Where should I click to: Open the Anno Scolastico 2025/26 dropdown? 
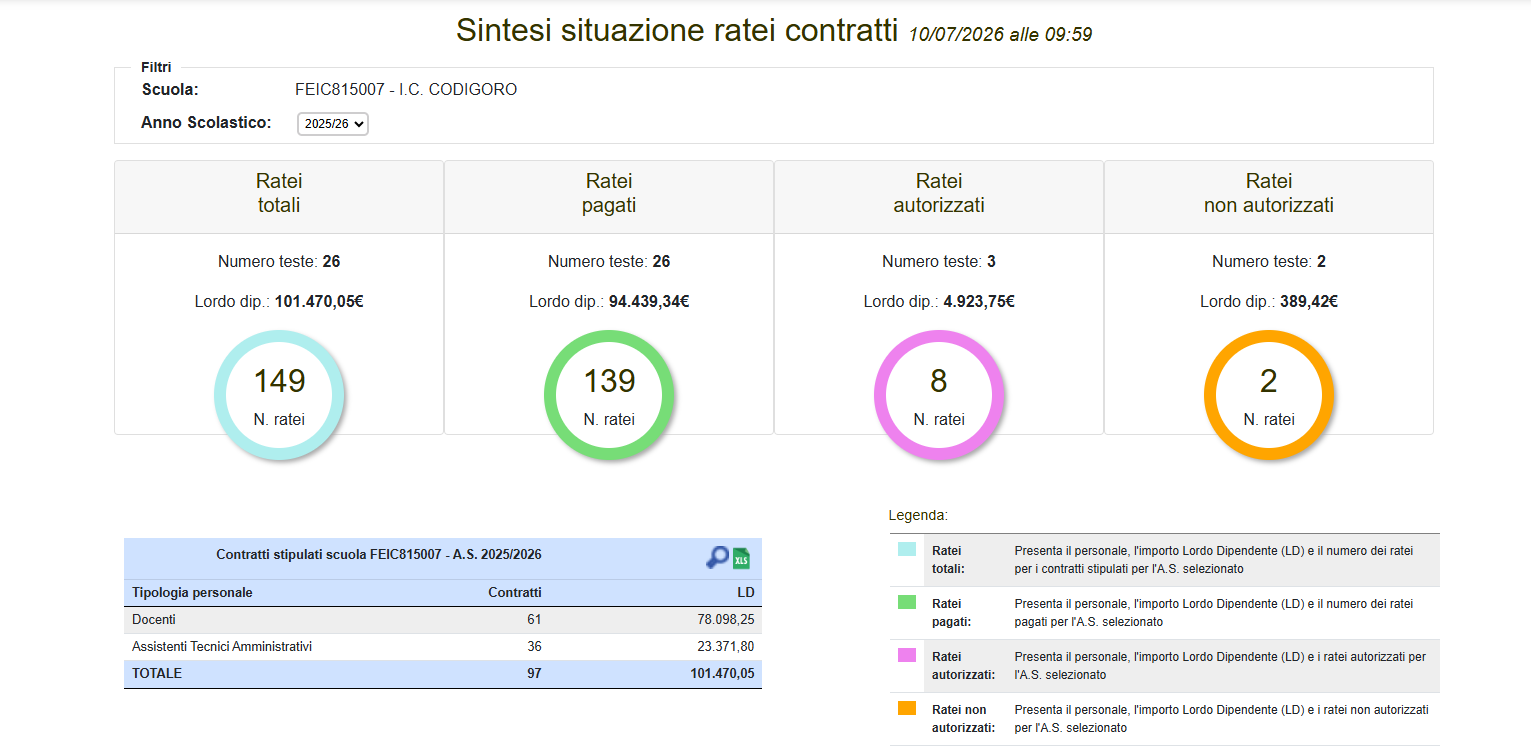click(x=333, y=124)
